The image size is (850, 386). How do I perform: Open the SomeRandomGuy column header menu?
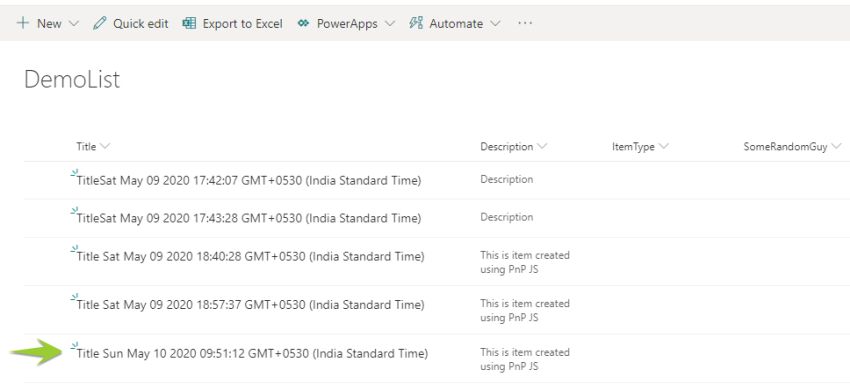click(792, 147)
